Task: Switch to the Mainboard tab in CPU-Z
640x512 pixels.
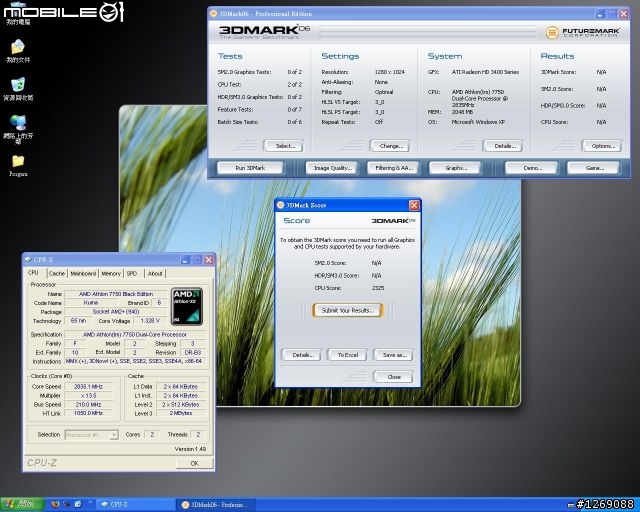Action: tap(83, 273)
